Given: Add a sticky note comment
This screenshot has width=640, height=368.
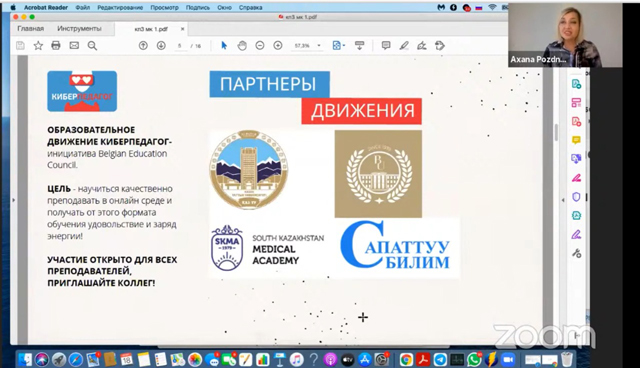Looking at the screenshot, I should click(x=386, y=45).
